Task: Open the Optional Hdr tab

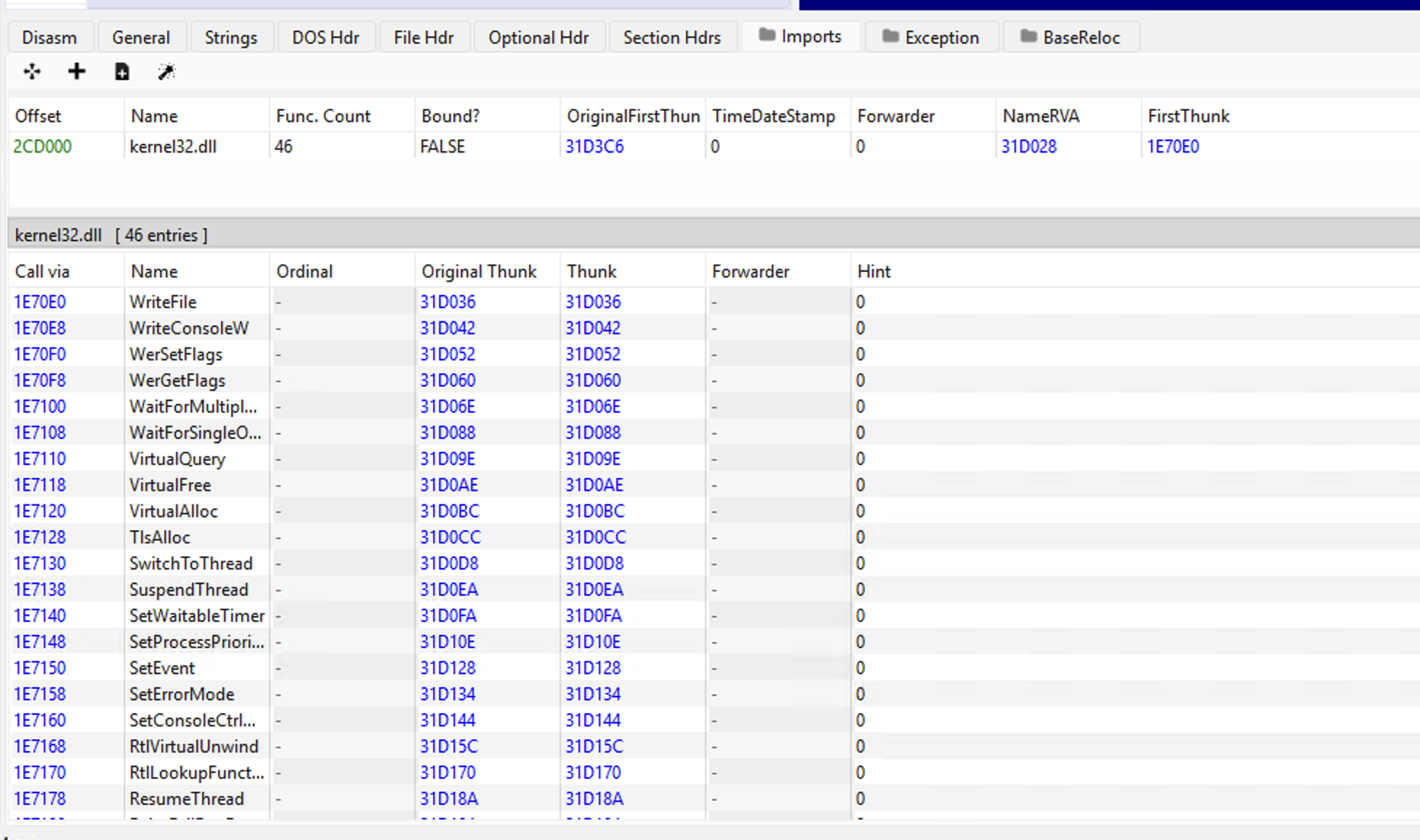Action: 538,37
